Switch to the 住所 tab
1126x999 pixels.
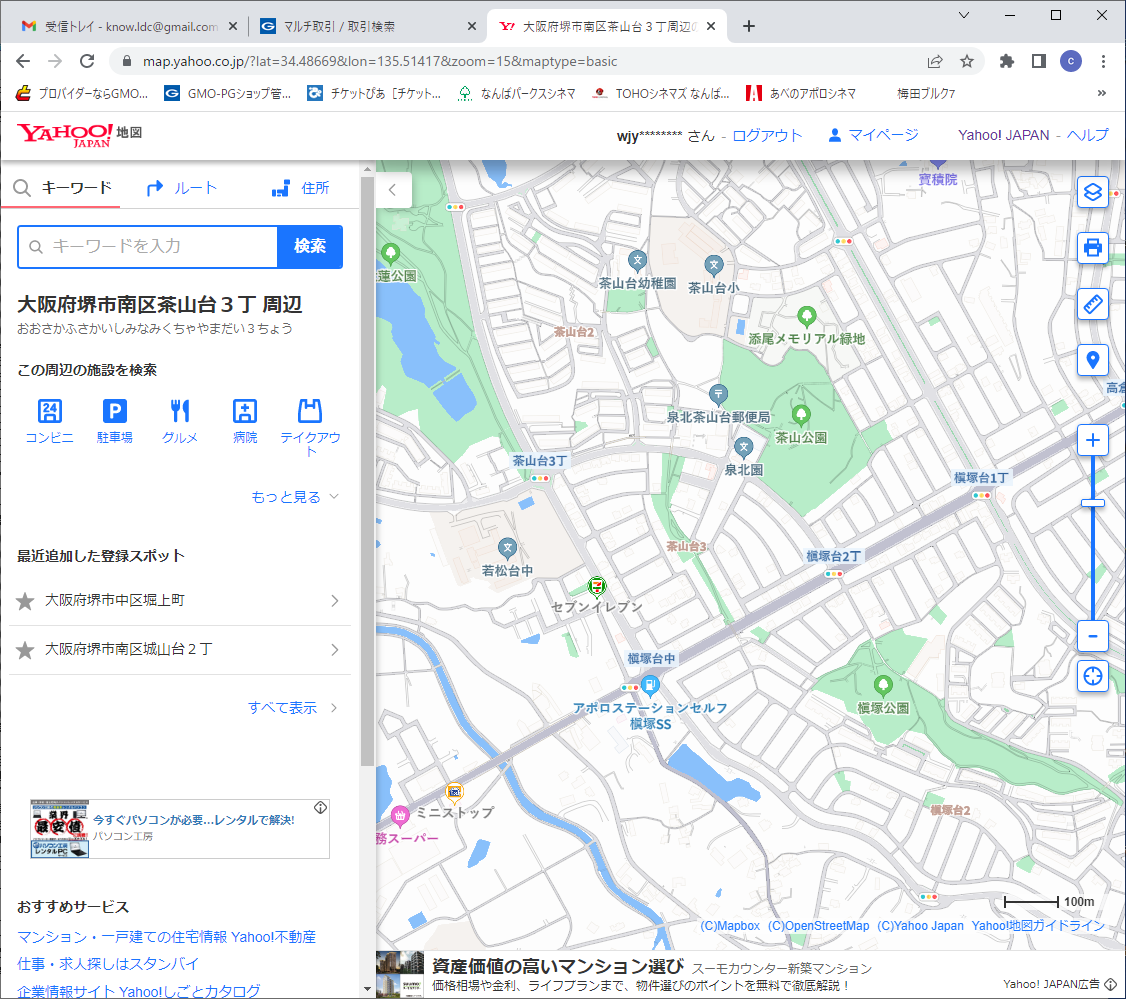[x=301, y=188]
